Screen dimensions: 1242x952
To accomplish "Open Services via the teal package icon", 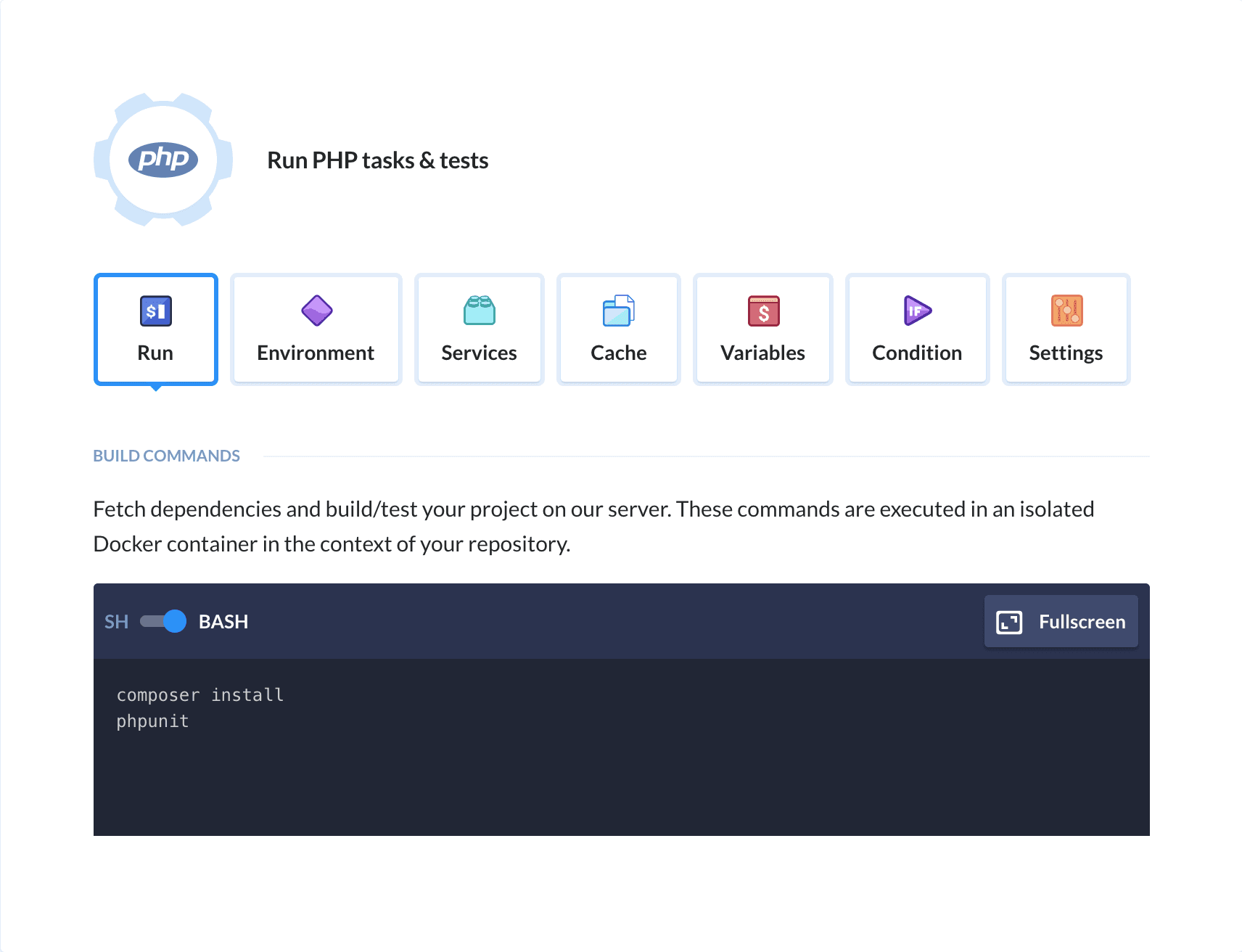I will coord(479,311).
